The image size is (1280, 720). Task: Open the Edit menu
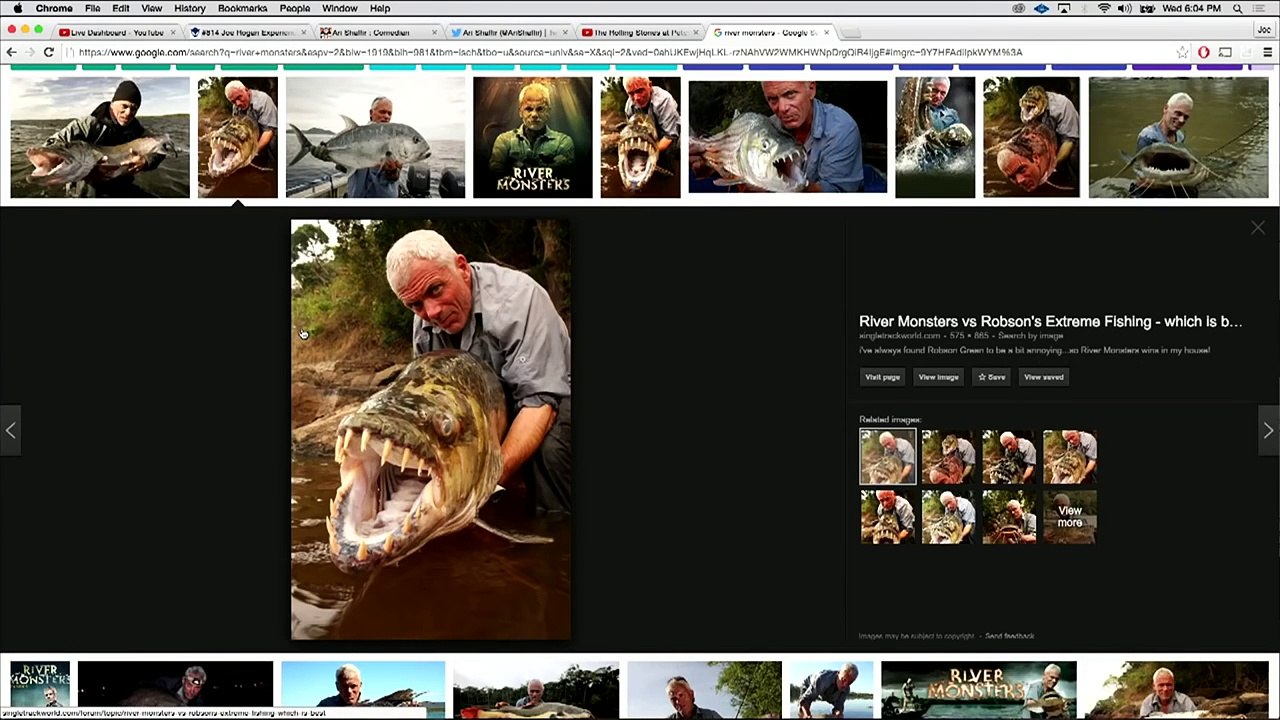click(x=121, y=8)
